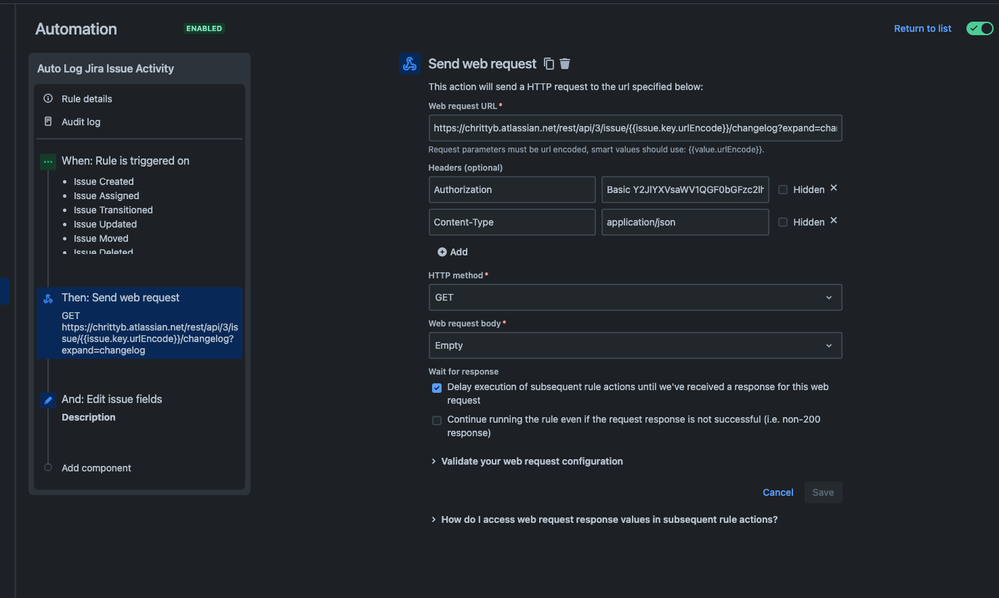999x598 pixels.
Task: Click Issue Moved trigger item
Action: click(101, 238)
